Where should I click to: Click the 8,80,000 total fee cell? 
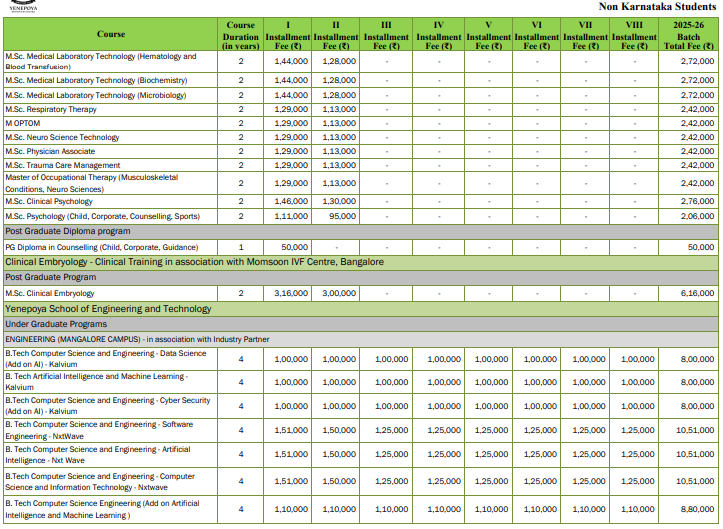(x=688, y=509)
